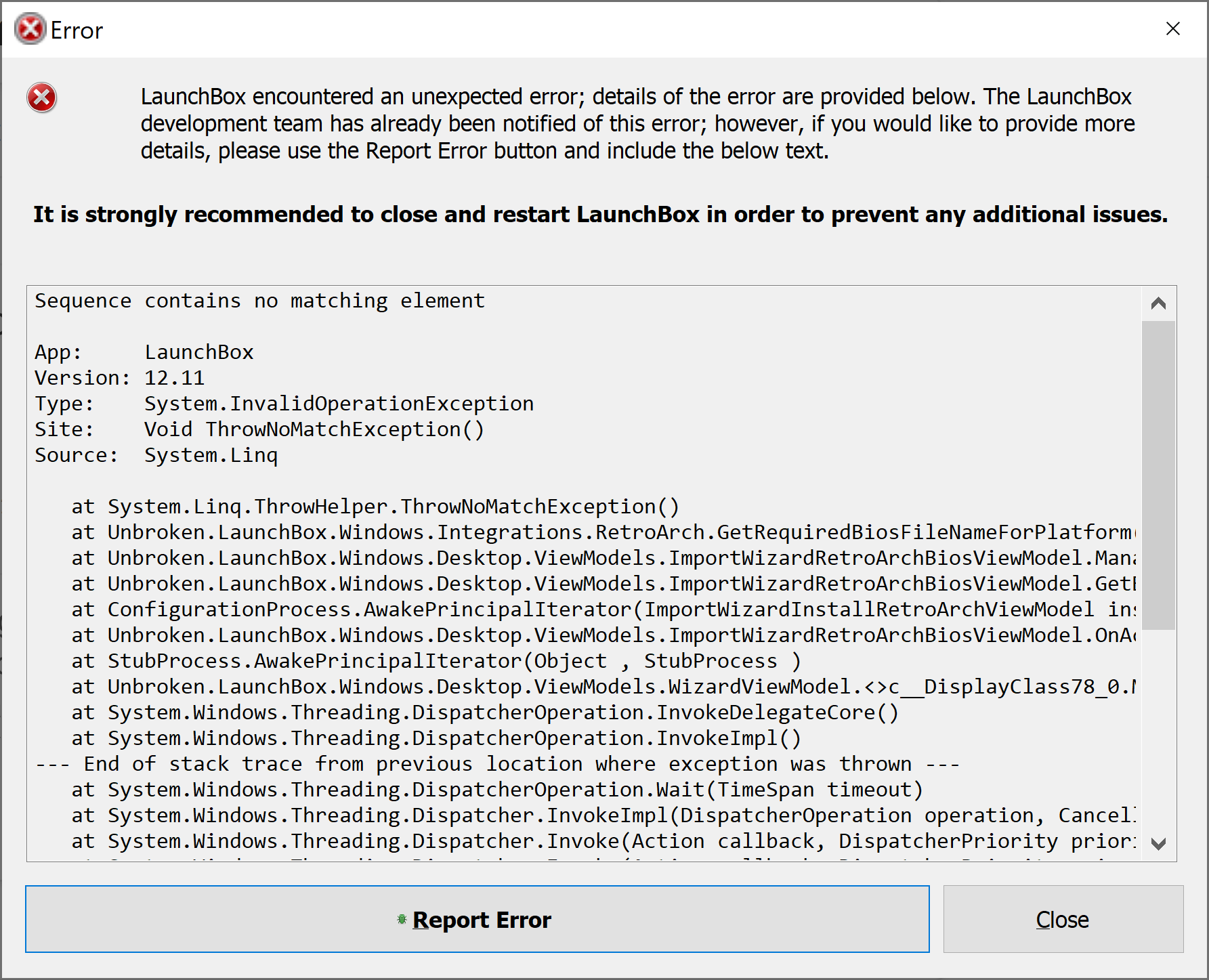Click the 'DispatcherOperation.InvokeDelegateCore()' line
Screen dimensions: 1209x980
485,712
